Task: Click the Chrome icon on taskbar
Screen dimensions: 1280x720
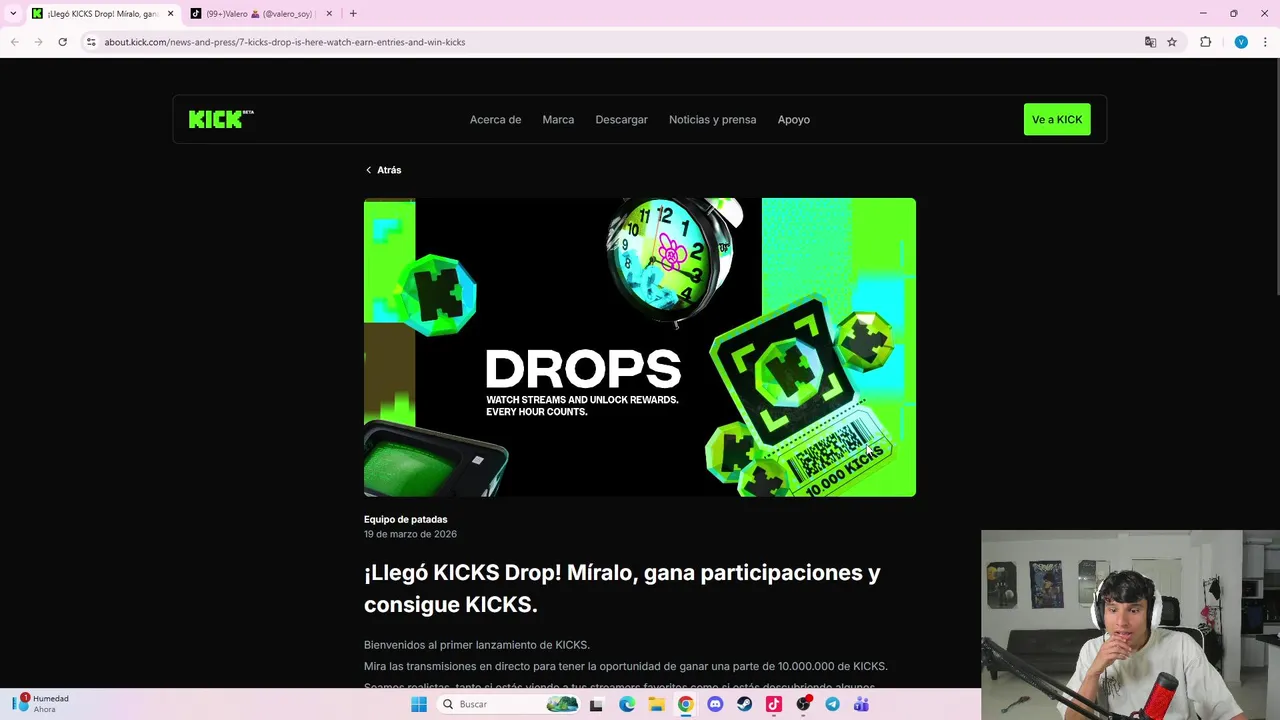Action: click(x=685, y=704)
